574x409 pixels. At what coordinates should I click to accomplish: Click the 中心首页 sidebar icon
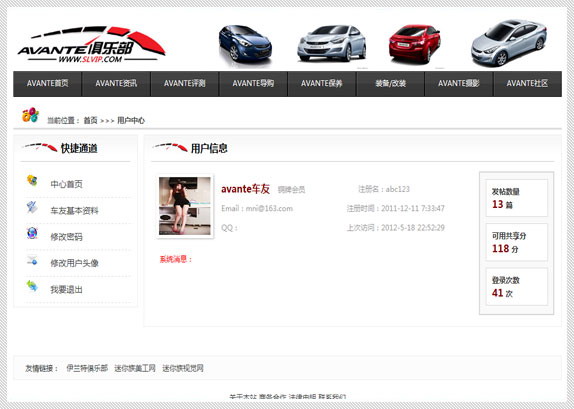(x=32, y=181)
